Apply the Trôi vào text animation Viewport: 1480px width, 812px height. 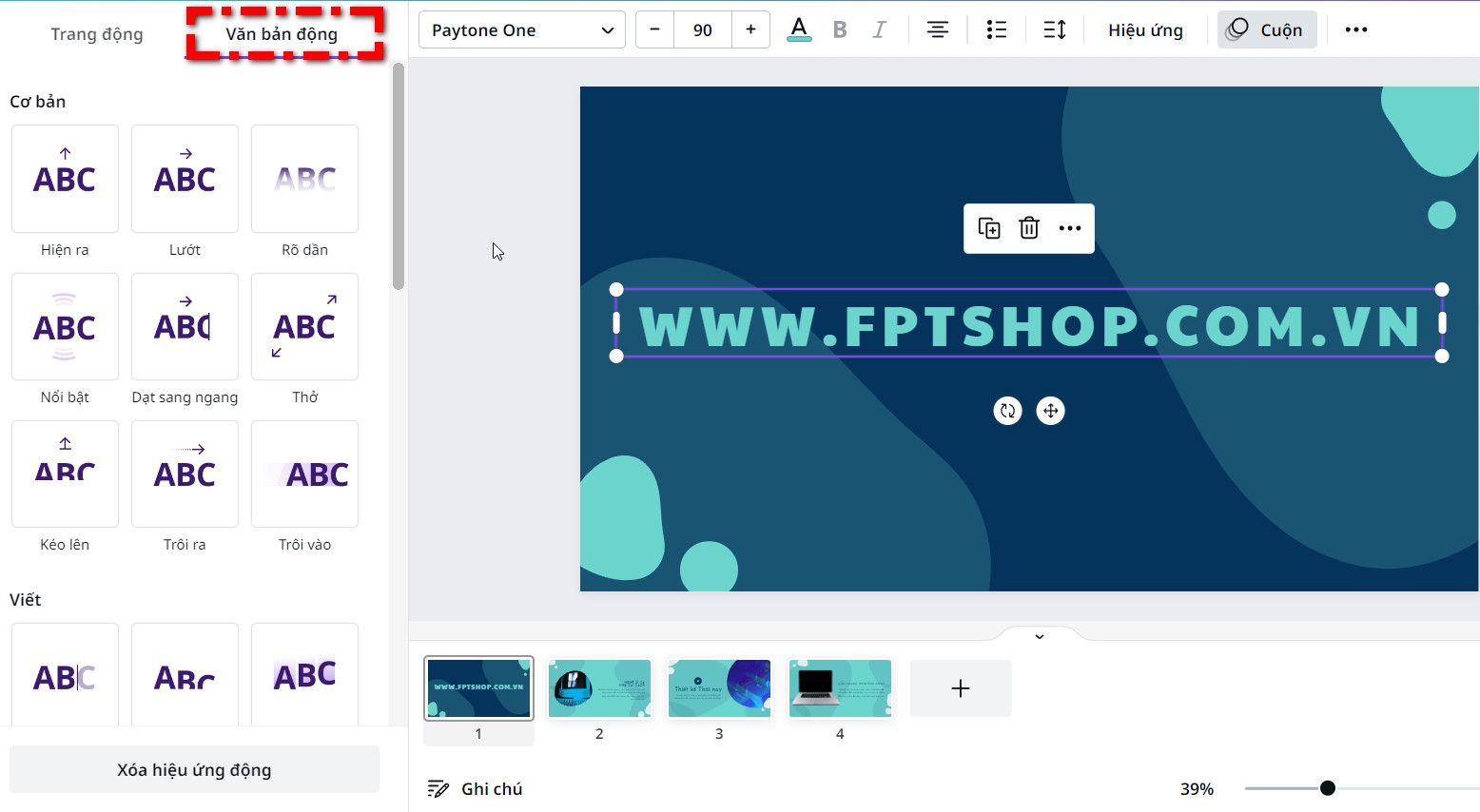point(304,474)
